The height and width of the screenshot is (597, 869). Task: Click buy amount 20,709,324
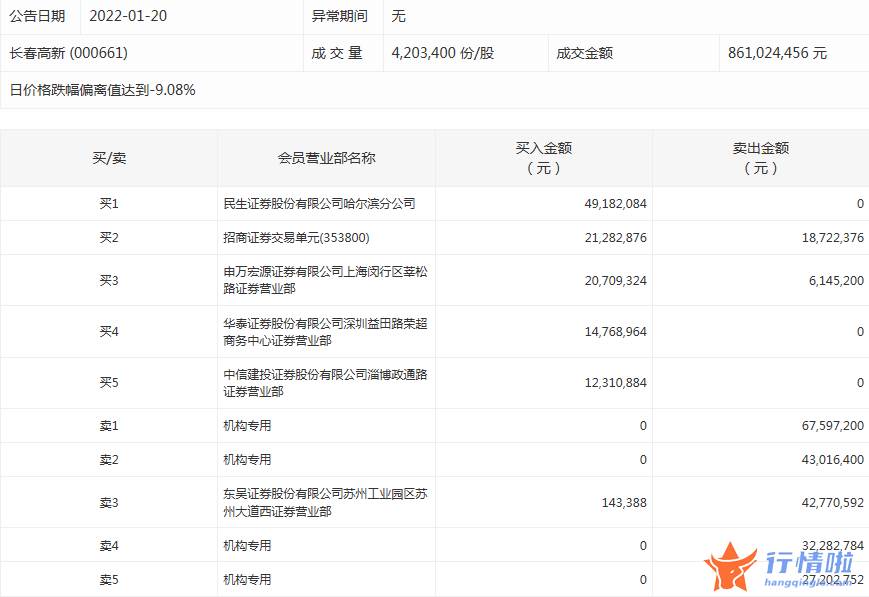point(616,280)
